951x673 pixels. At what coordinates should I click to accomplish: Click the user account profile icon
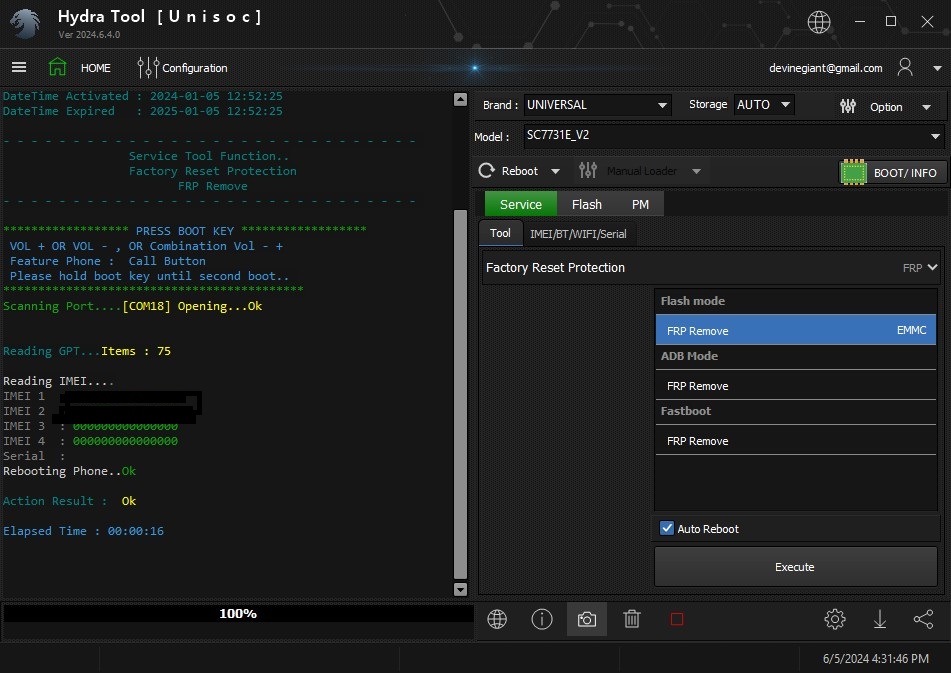tap(905, 67)
